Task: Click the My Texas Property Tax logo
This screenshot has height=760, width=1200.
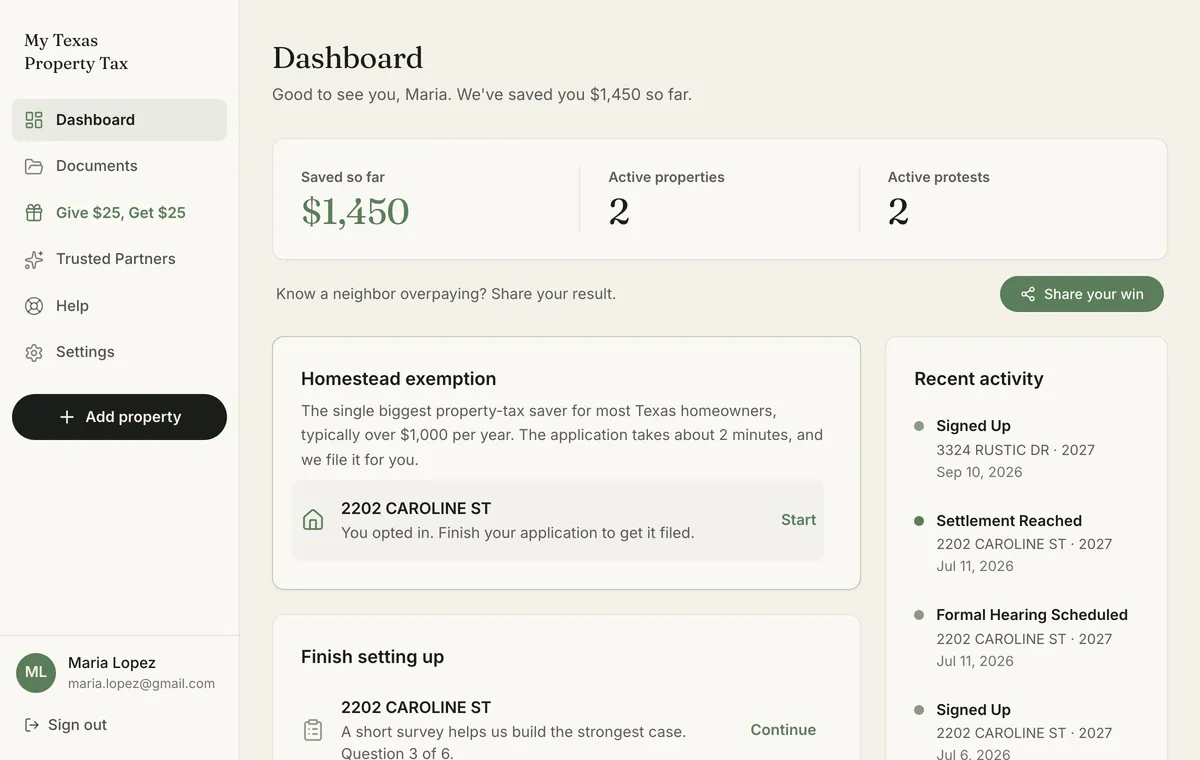Action: [76, 52]
